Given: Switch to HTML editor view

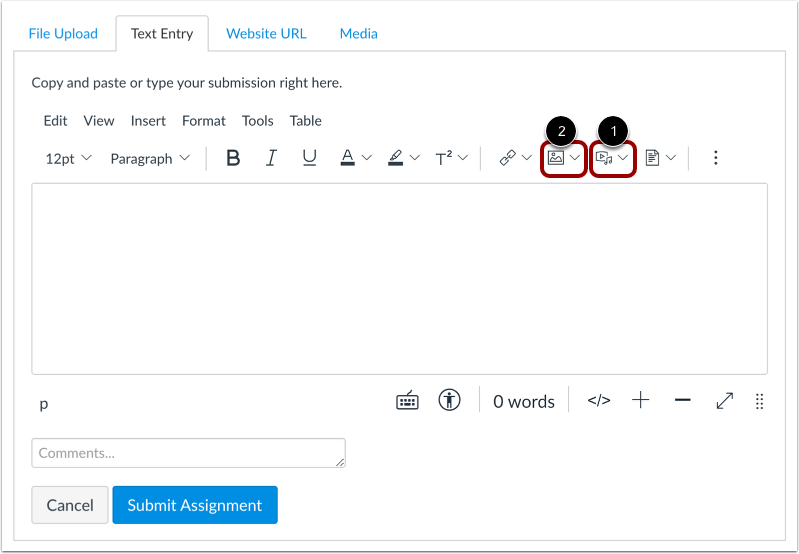Looking at the screenshot, I should 599,401.
